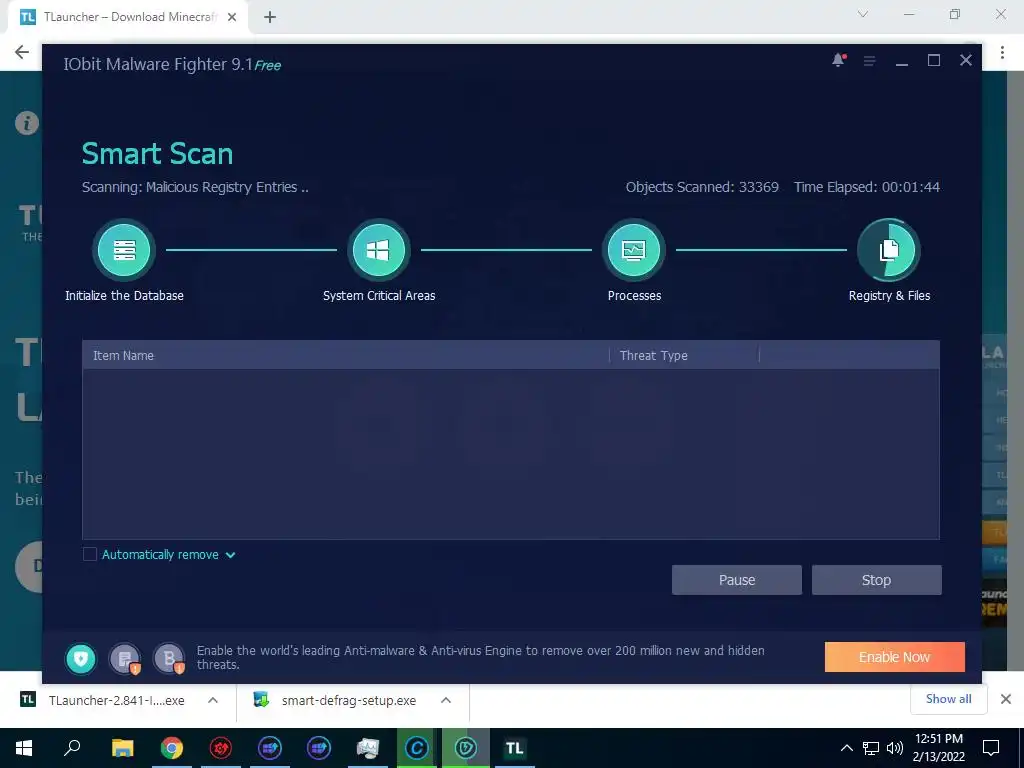Open the notifications bell in Malware Fighter
Screen dimensions: 1024x768
coord(839,60)
